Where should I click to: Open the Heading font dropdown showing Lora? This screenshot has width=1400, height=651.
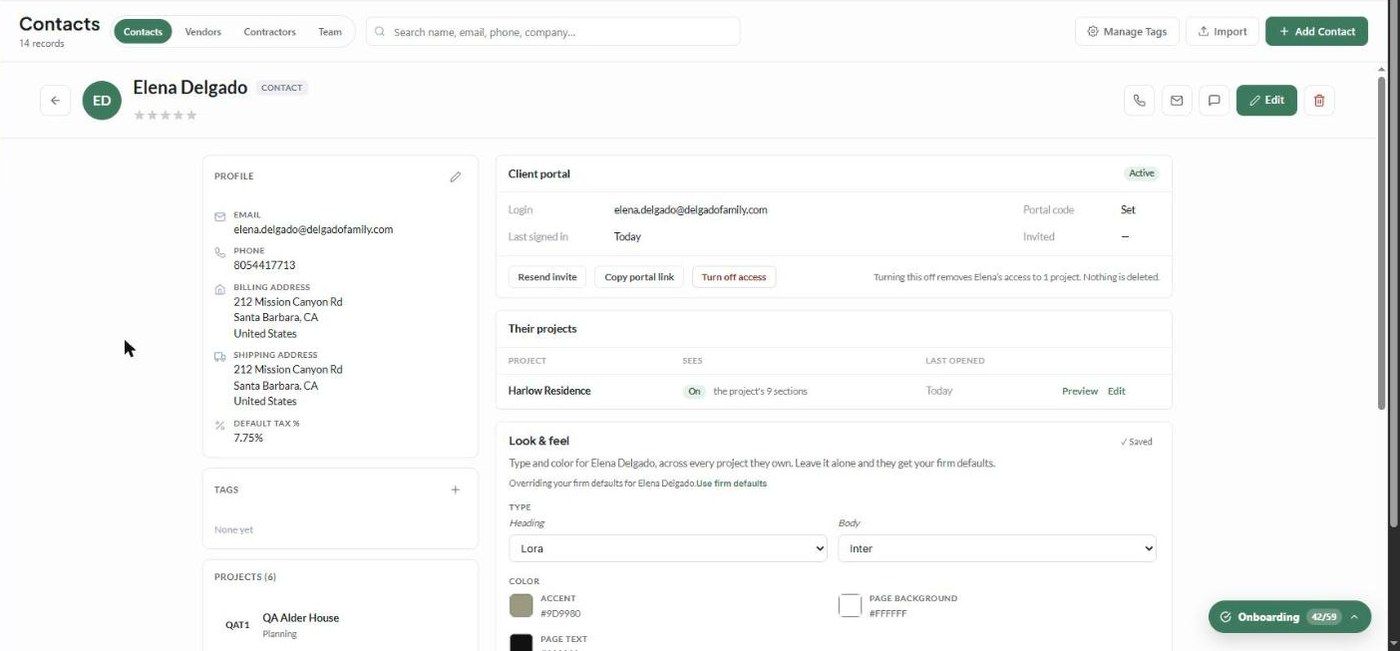click(668, 548)
